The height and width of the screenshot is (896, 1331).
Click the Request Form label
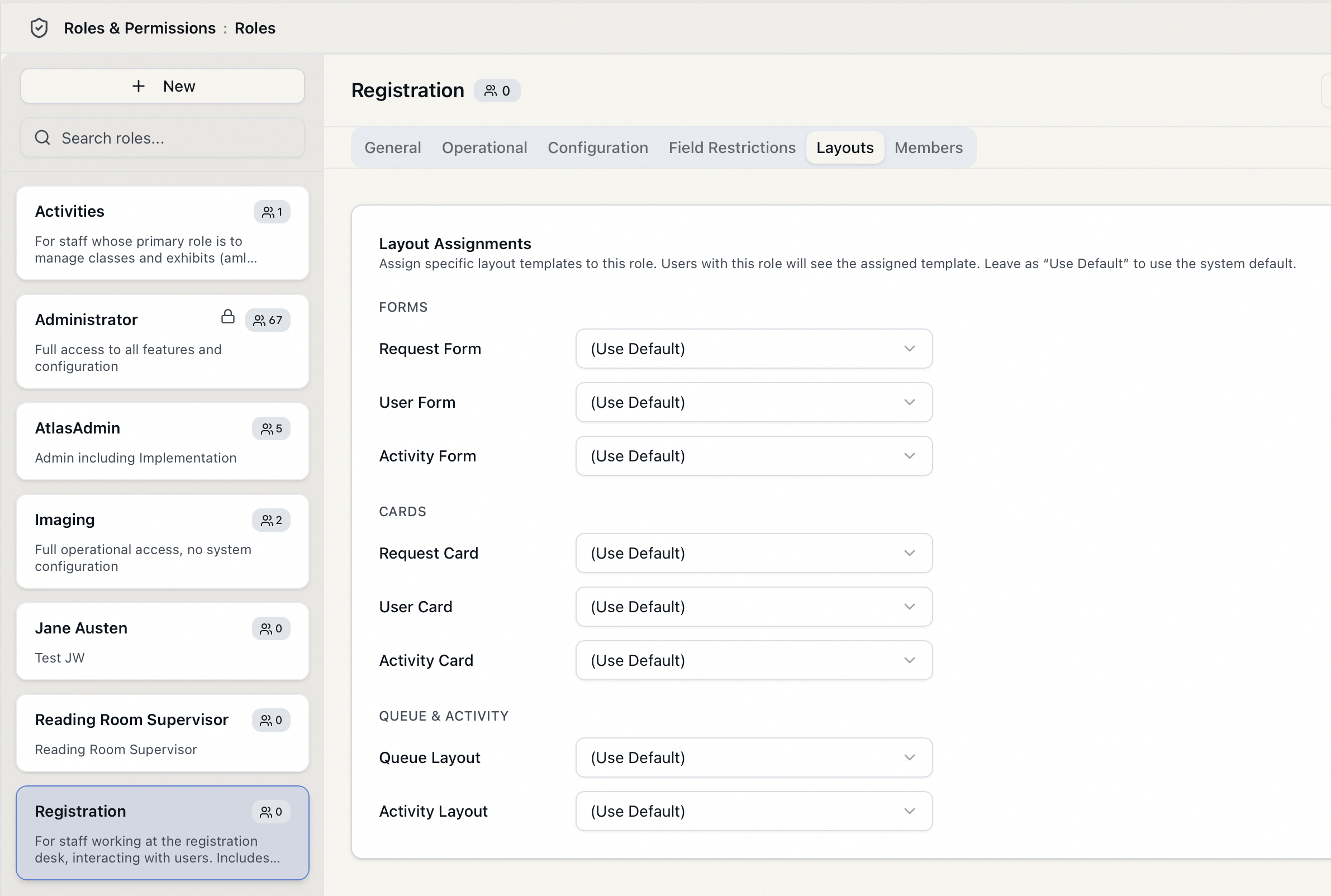(x=430, y=349)
